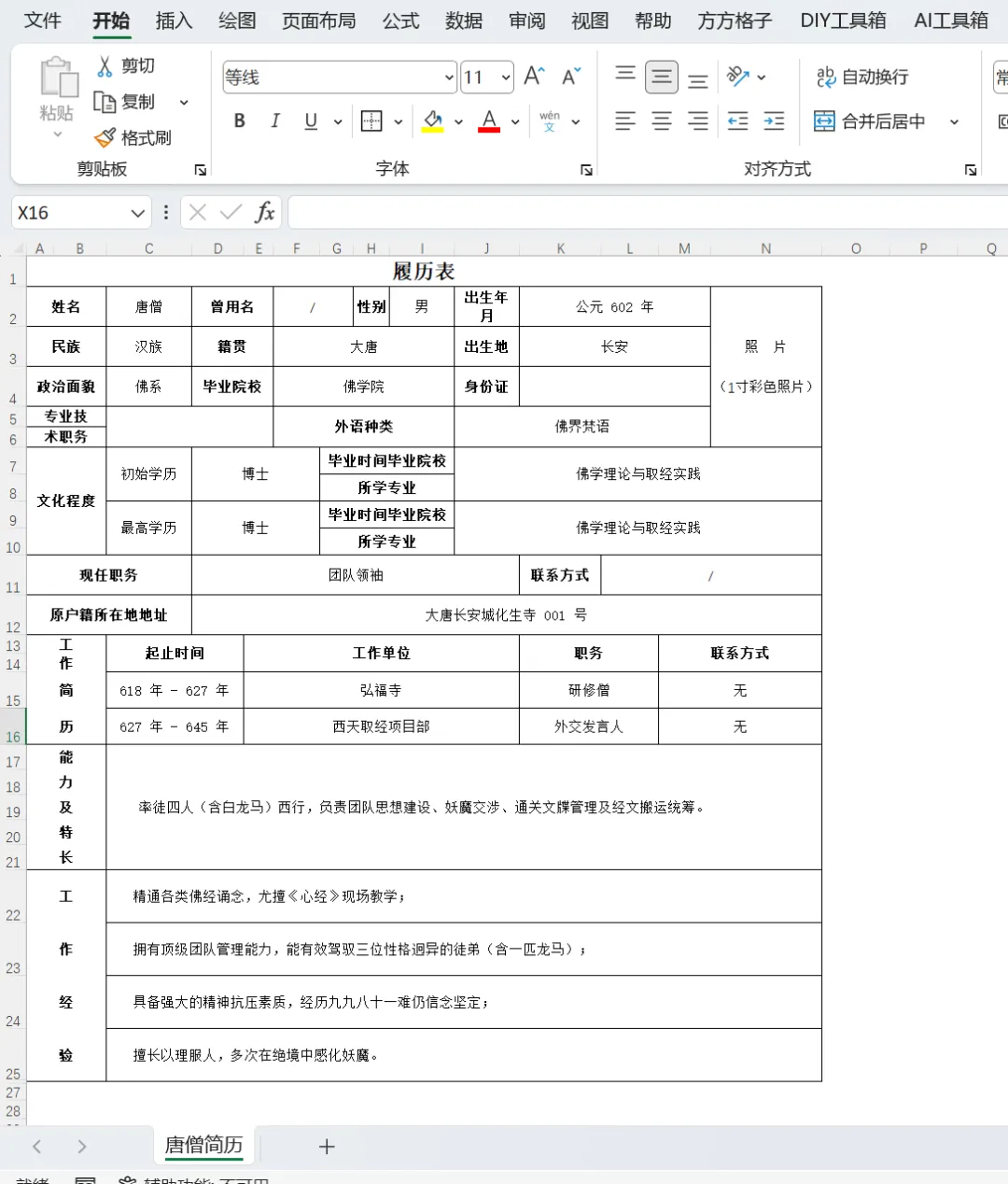Open the font size dropdown showing 11
1008x1184 pixels.
[x=506, y=77]
